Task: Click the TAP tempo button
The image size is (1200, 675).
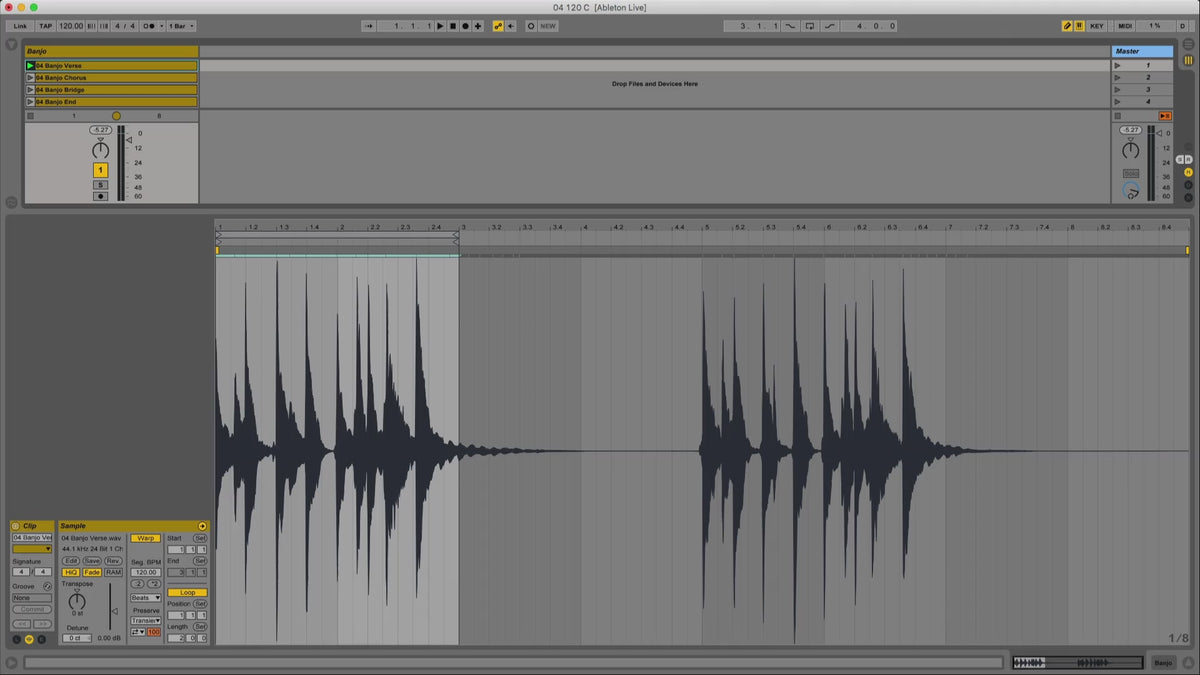Action: pyautogui.click(x=46, y=26)
